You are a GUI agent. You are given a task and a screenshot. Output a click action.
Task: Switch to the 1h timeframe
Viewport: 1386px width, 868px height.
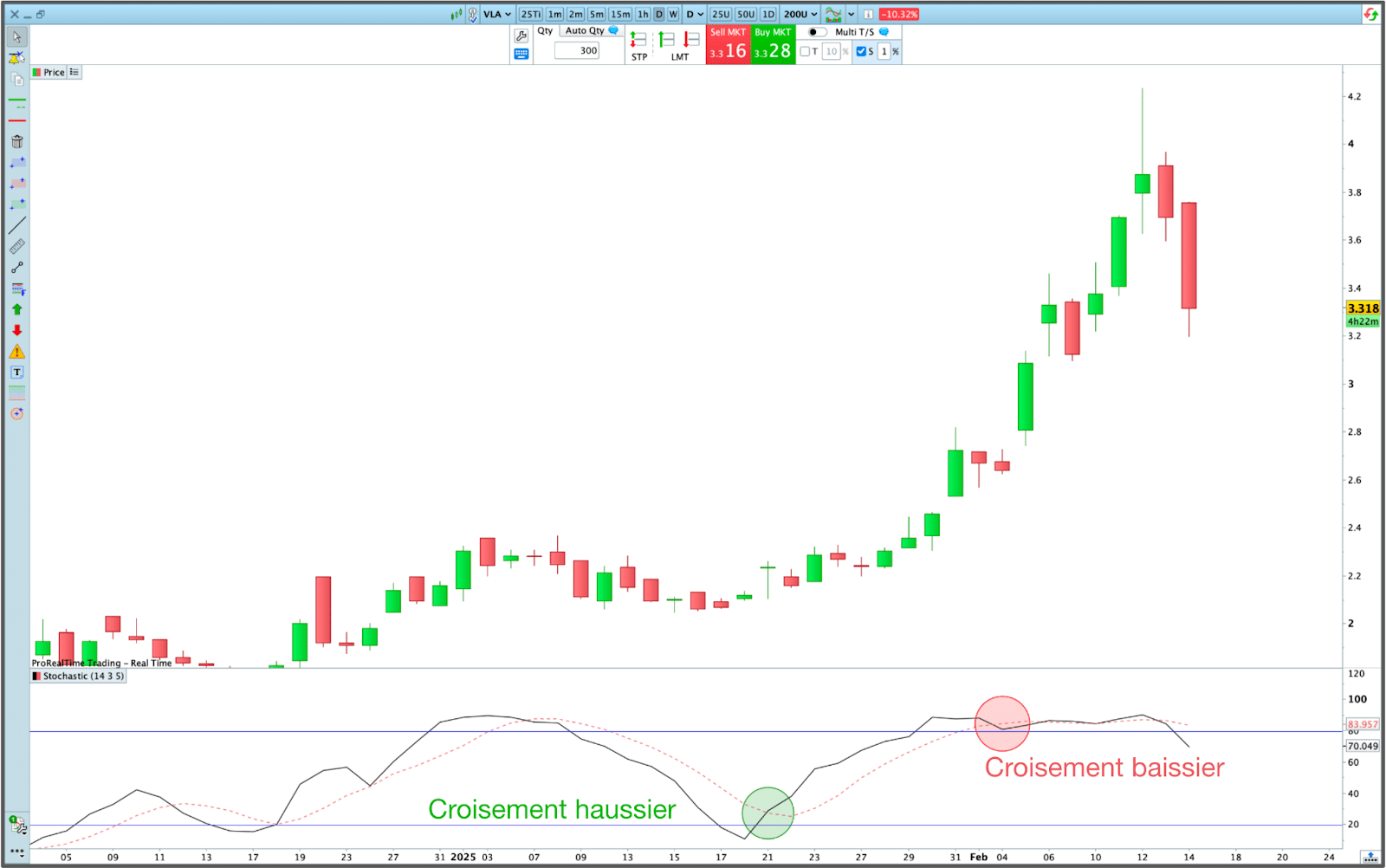tap(643, 15)
